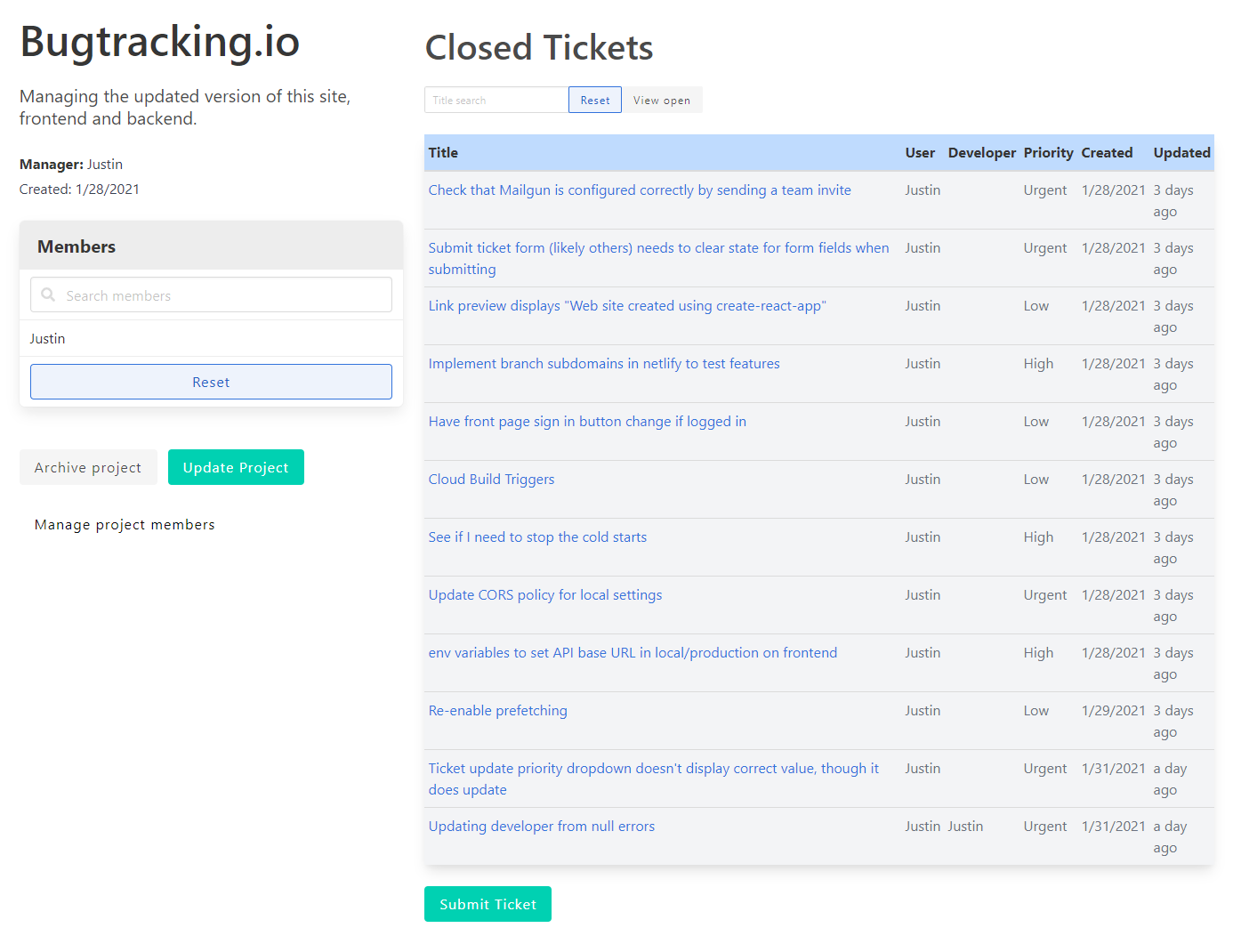Viewport: 1241px width, 952px height.
Task: Open Updating developer from null errors ticket
Action: tap(541, 827)
